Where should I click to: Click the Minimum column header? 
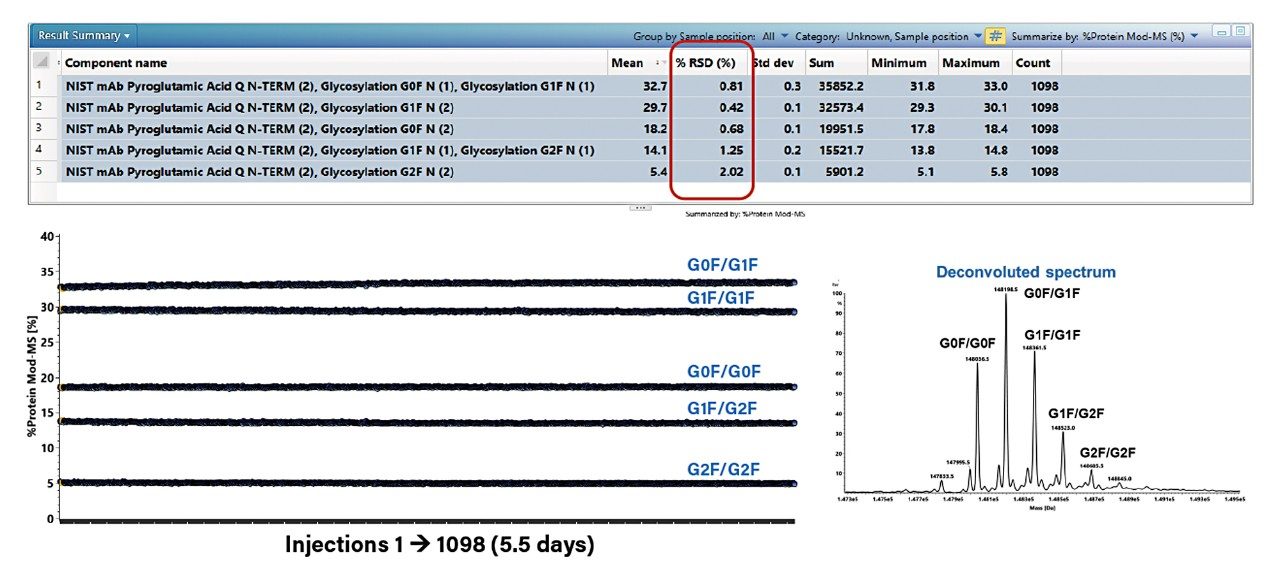click(x=898, y=62)
